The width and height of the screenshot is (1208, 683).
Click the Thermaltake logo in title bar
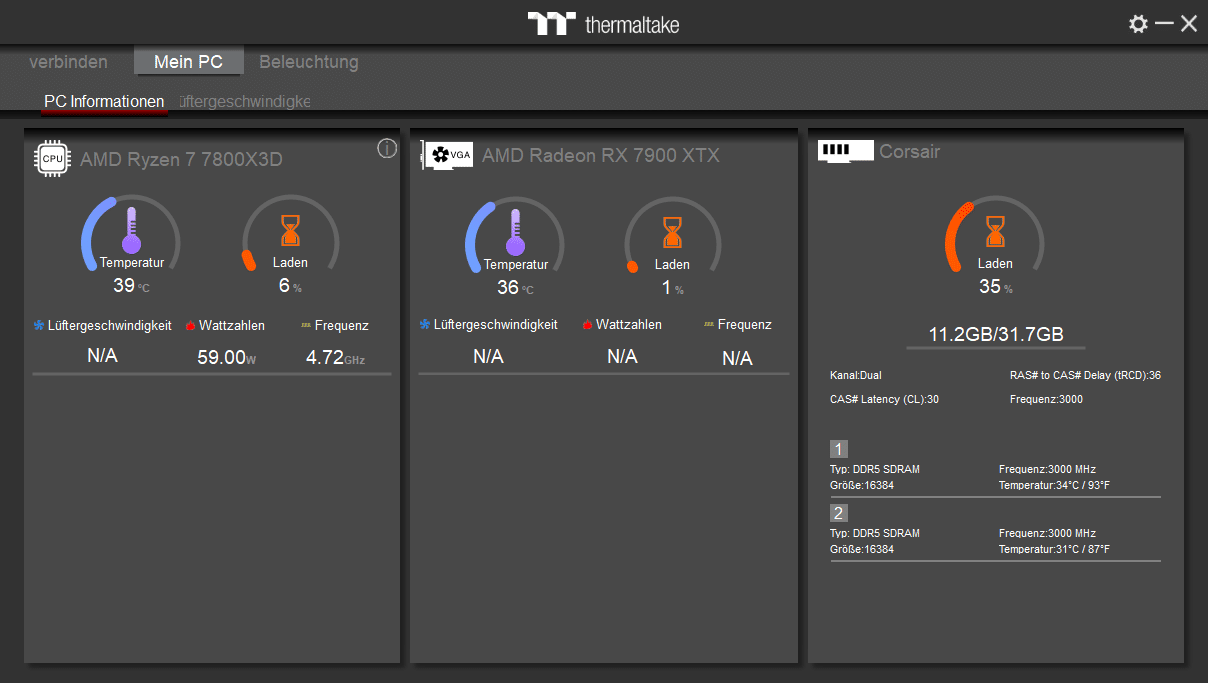point(604,24)
